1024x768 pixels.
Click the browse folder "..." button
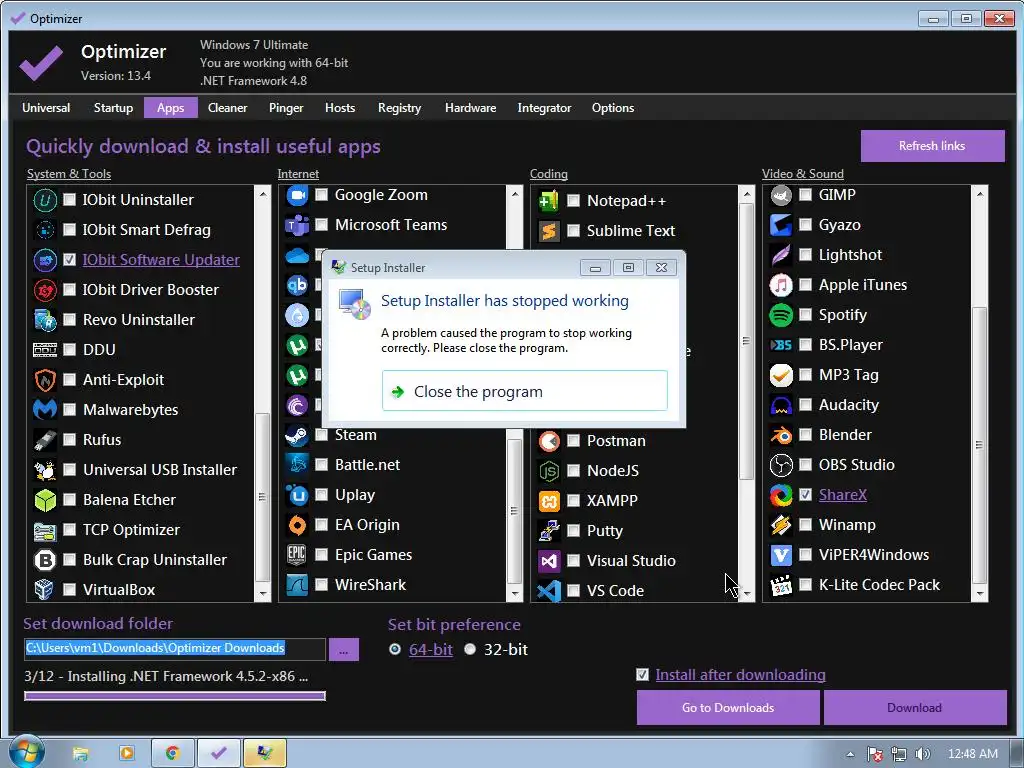pos(344,650)
